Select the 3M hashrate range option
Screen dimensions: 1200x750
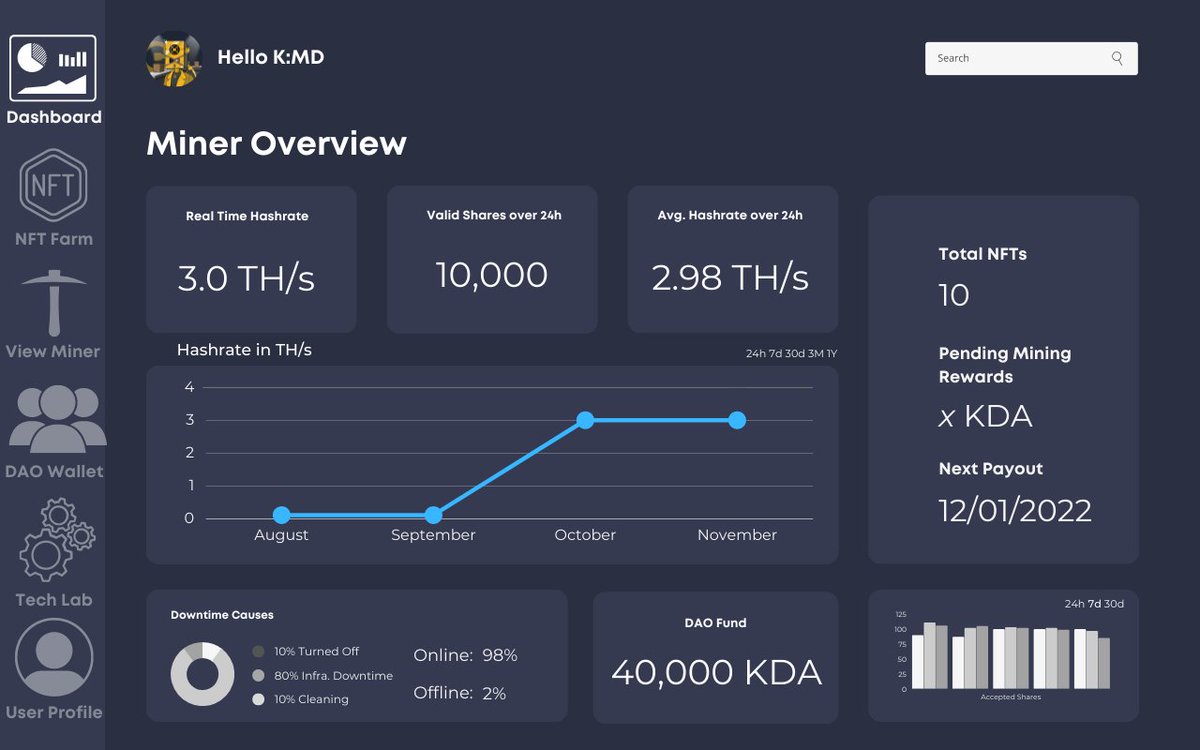[817, 352]
